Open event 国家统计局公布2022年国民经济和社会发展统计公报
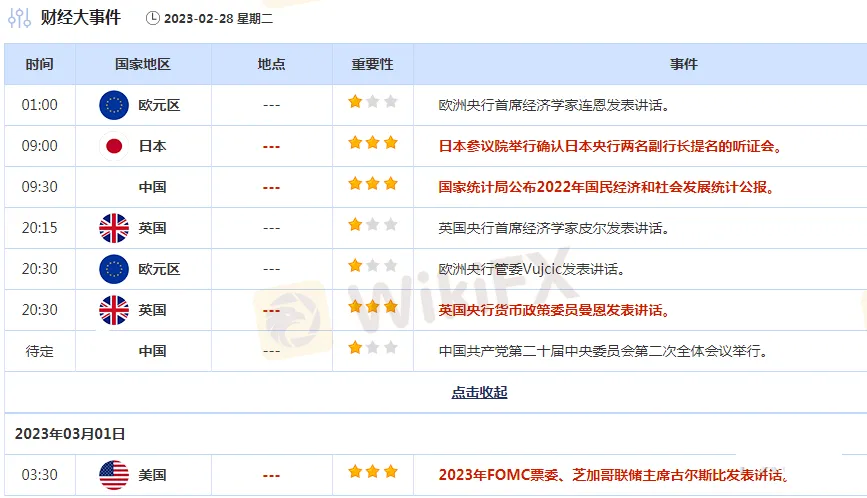Screen dimensions: 867x498 606,187
